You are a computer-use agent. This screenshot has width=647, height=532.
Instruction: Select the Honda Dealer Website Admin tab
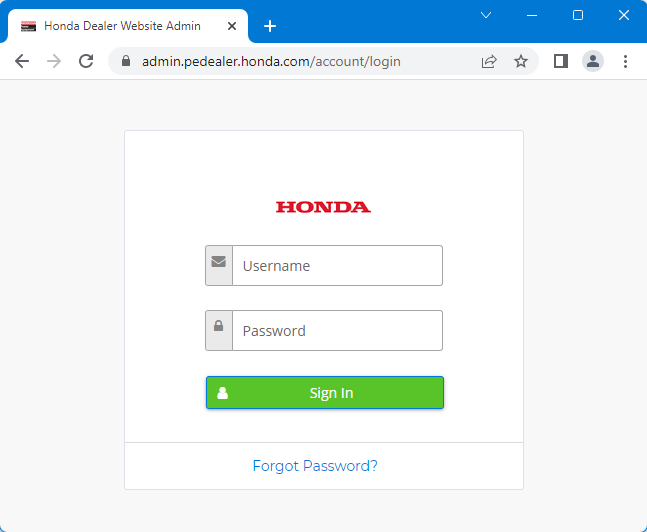pos(122,26)
